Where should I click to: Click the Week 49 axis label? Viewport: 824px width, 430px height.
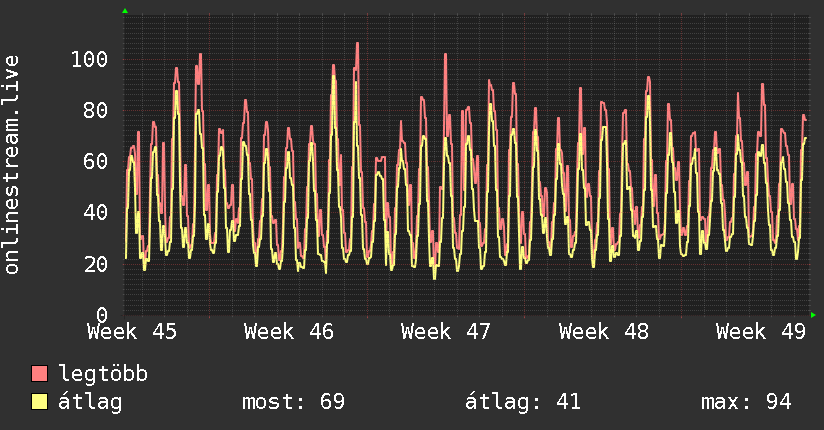click(x=761, y=332)
